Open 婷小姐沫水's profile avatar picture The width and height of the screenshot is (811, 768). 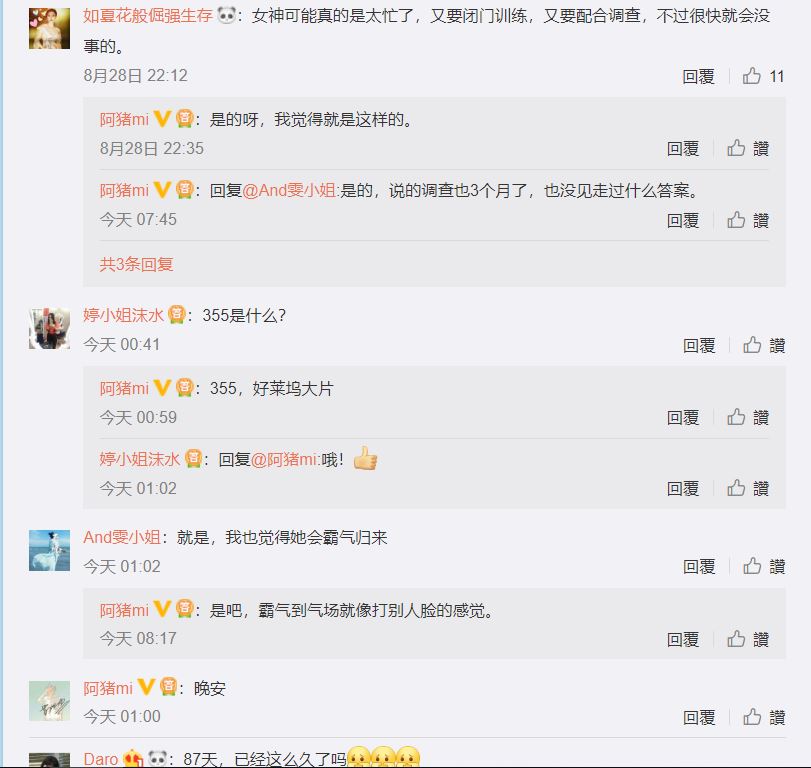tap(49, 328)
